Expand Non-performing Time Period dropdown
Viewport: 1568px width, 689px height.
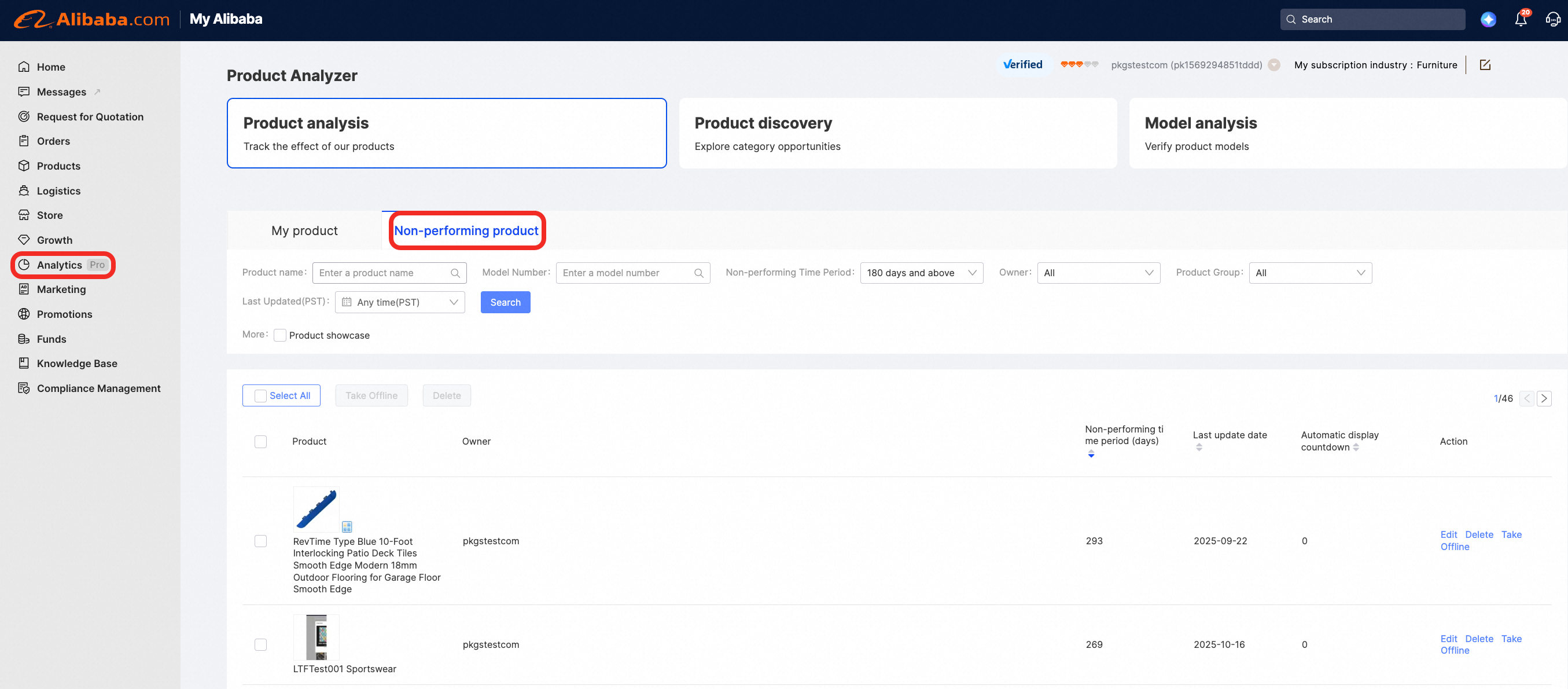922,273
